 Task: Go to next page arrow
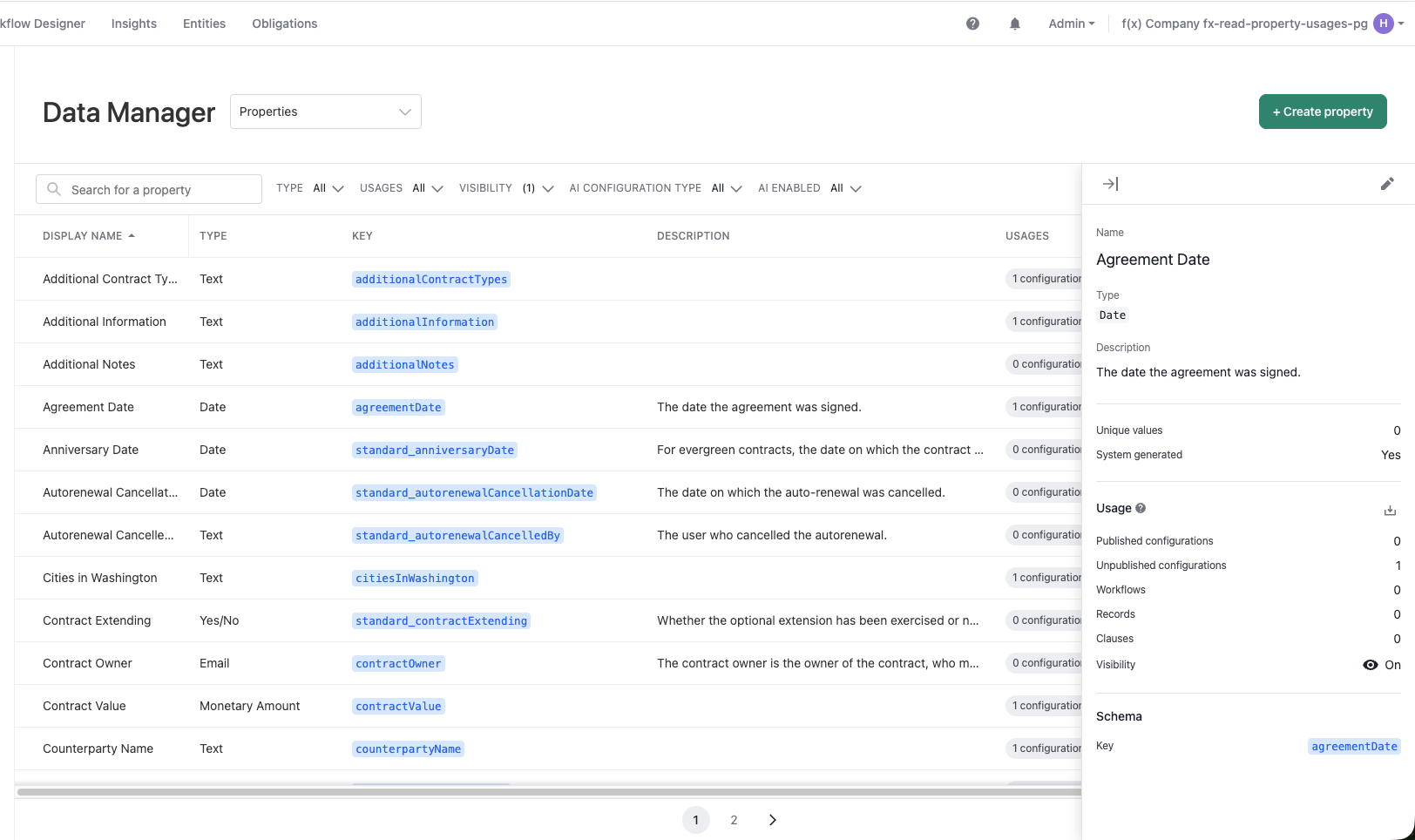(772, 820)
